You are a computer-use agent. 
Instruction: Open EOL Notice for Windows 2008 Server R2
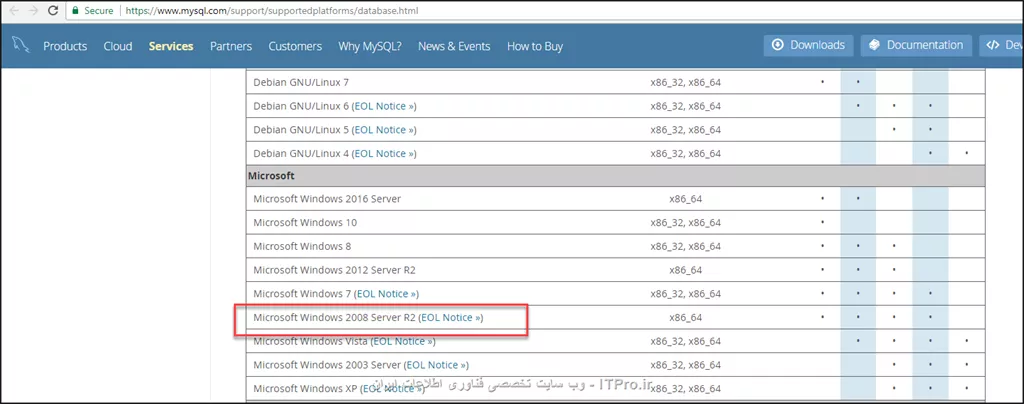(x=452, y=317)
